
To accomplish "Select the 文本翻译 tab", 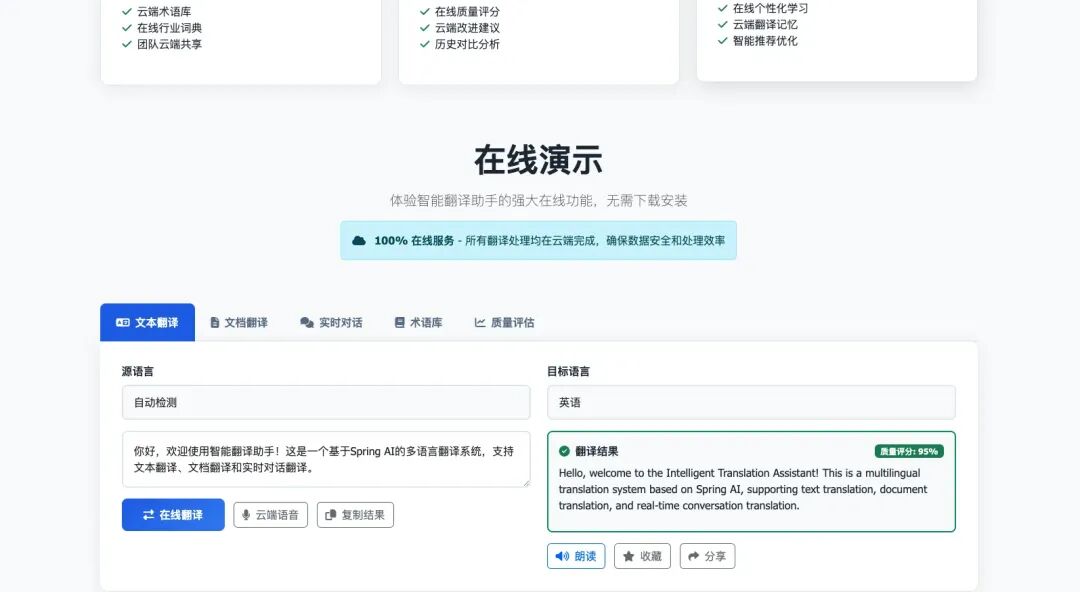I will point(147,322).
